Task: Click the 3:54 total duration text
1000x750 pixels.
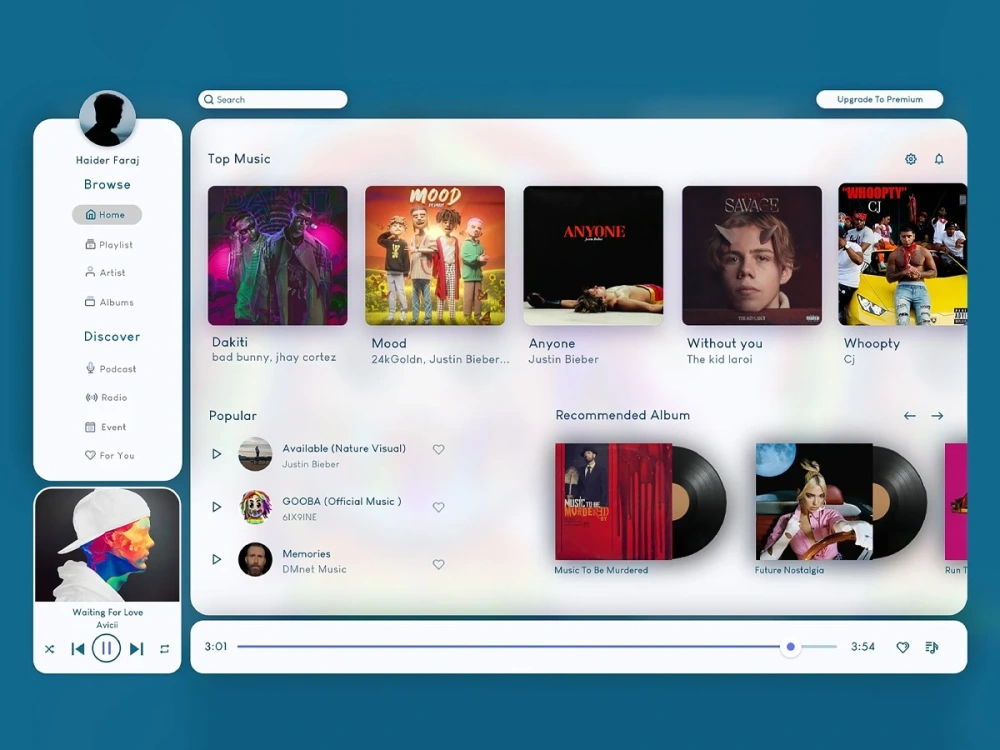Action: pos(863,647)
